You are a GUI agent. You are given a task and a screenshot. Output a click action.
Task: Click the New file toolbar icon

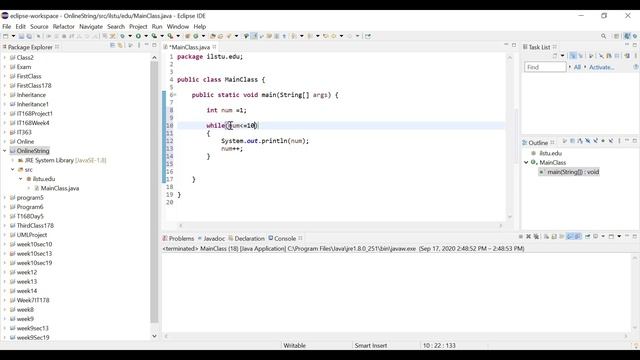[5, 36]
